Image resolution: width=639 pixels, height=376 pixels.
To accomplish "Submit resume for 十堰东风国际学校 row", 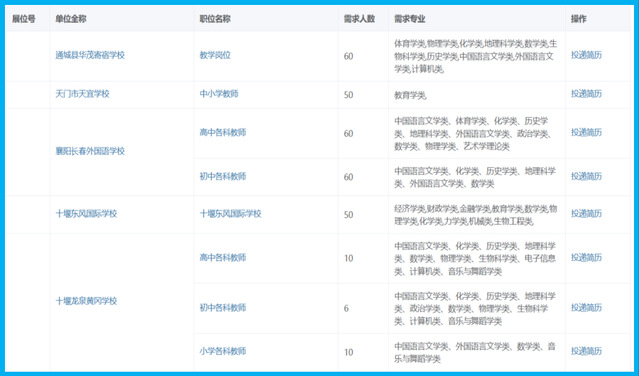I will coord(586,213).
